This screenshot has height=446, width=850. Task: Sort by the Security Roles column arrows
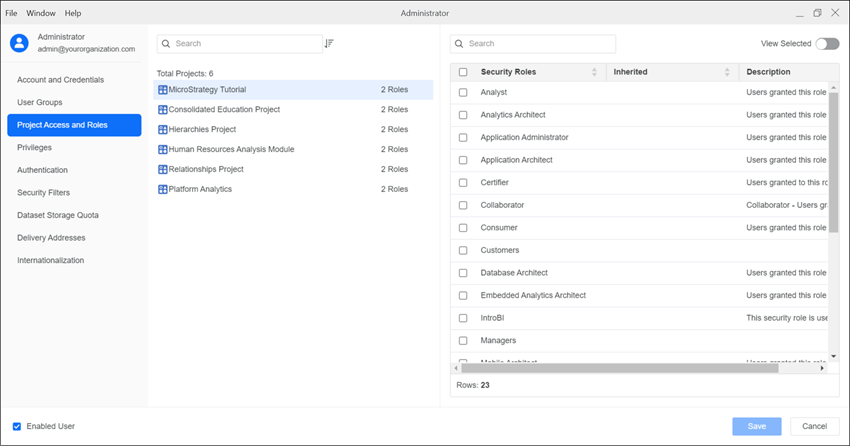point(594,72)
